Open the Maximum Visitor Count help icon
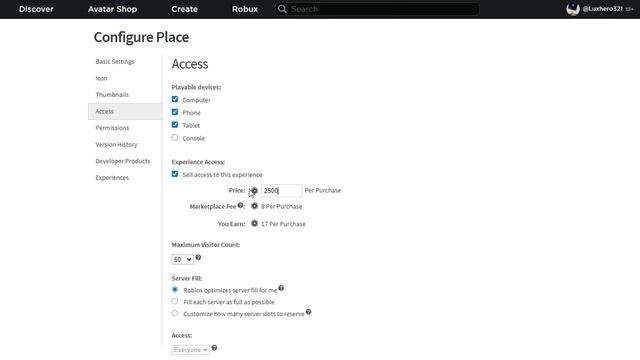This screenshot has width=640, height=360. click(x=198, y=257)
